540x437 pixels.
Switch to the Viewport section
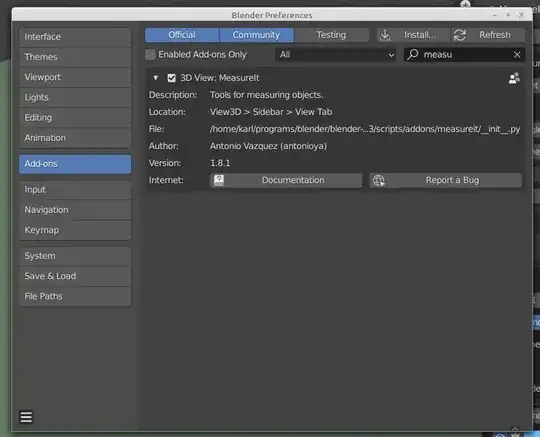tap(75, 77)
